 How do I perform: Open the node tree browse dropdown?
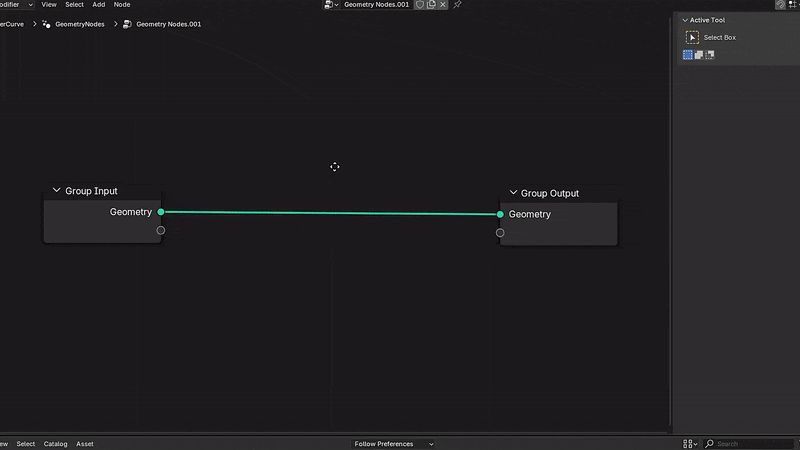pyautogui.click(x=332, y=5)
